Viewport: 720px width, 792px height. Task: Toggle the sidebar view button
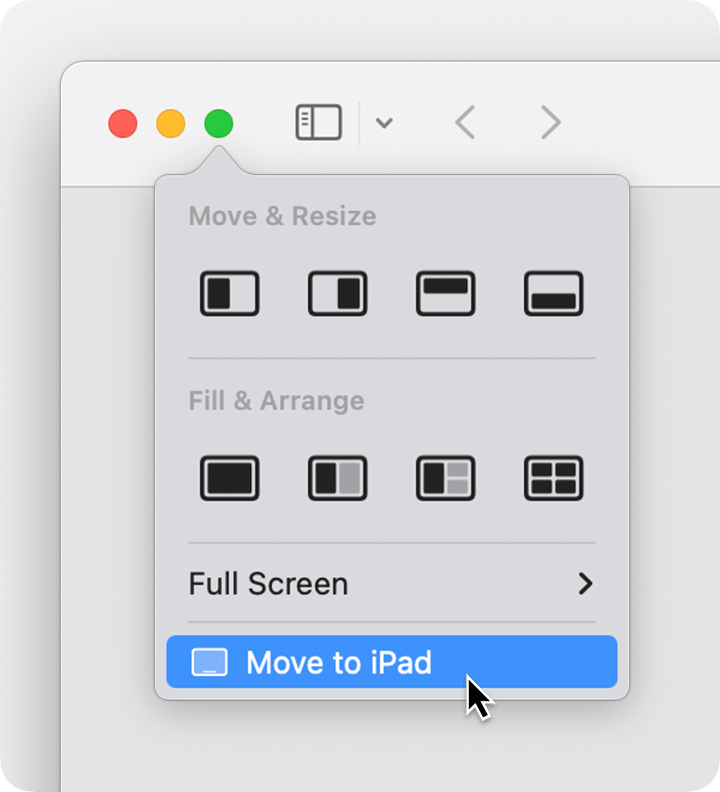[319, 122]
